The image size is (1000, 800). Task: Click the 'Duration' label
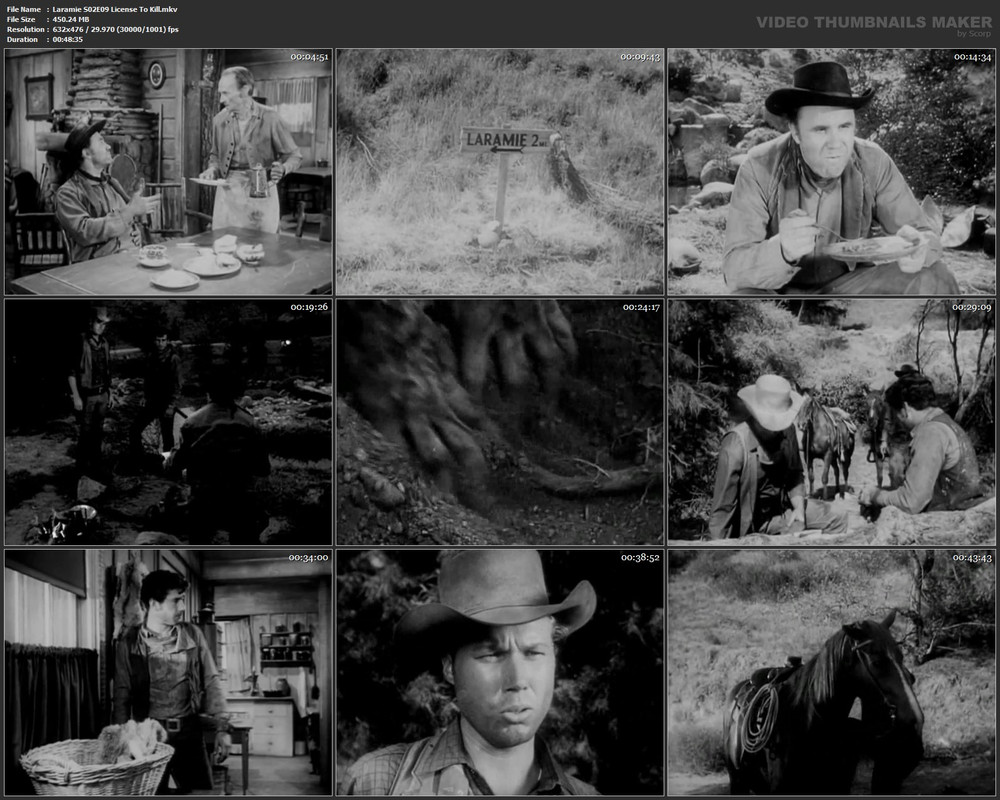point(22,40)
